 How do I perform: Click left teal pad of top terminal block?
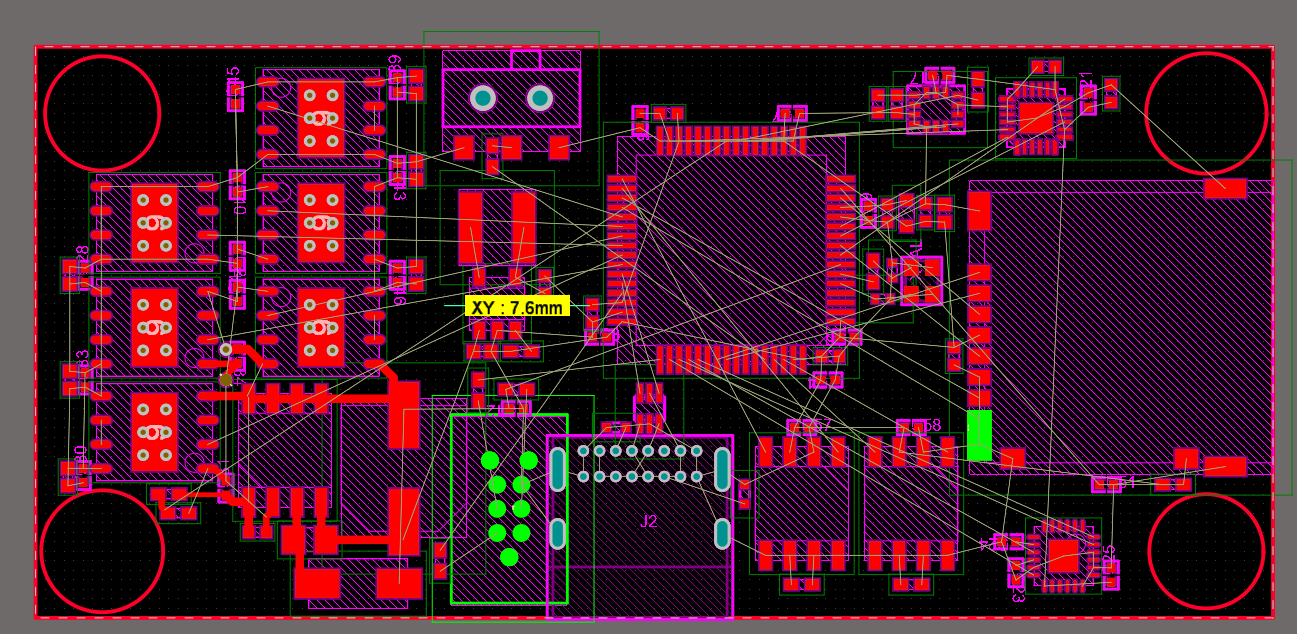coord(483,98)
